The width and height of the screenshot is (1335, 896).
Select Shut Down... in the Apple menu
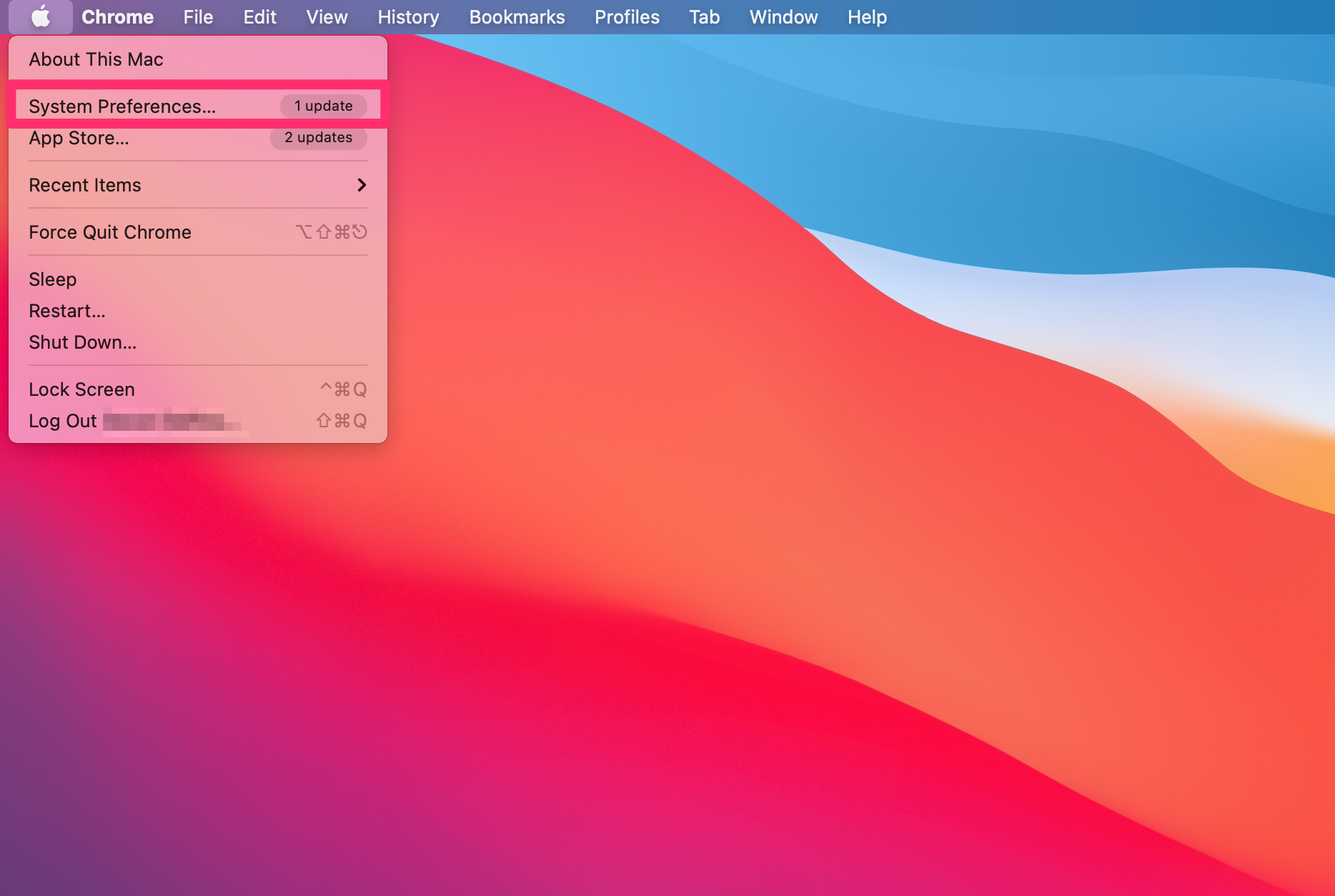(198, 342)
